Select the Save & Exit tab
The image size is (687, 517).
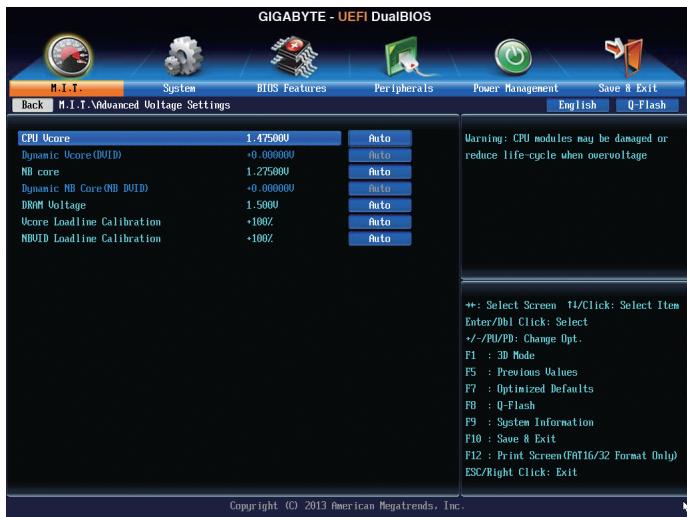pos(628,89)
